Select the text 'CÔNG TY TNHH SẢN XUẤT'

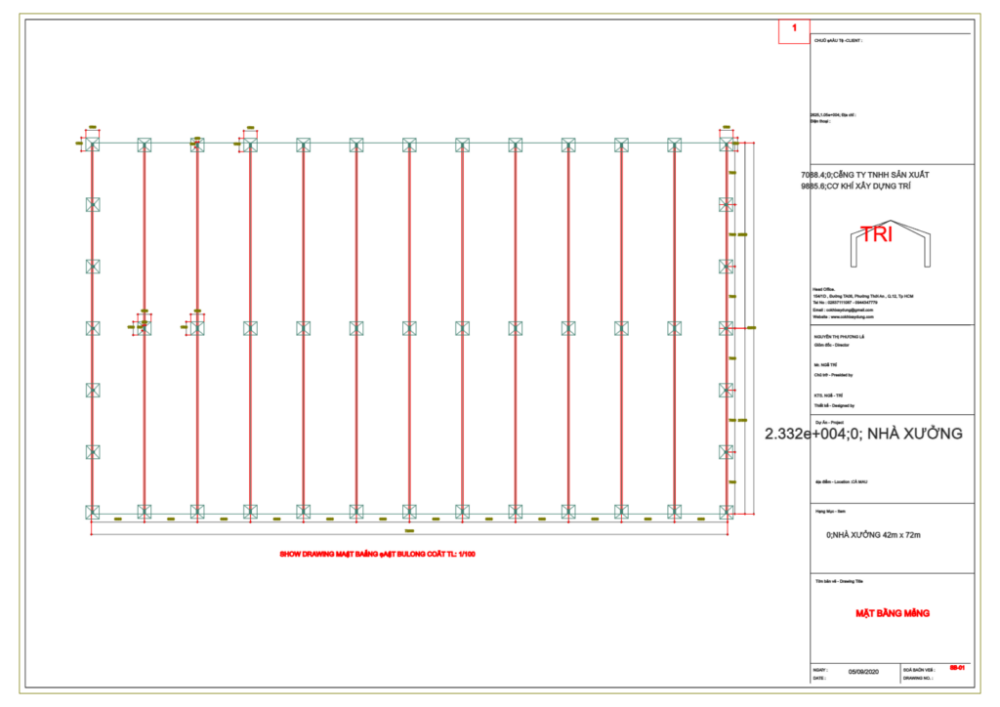coord(881,175)
